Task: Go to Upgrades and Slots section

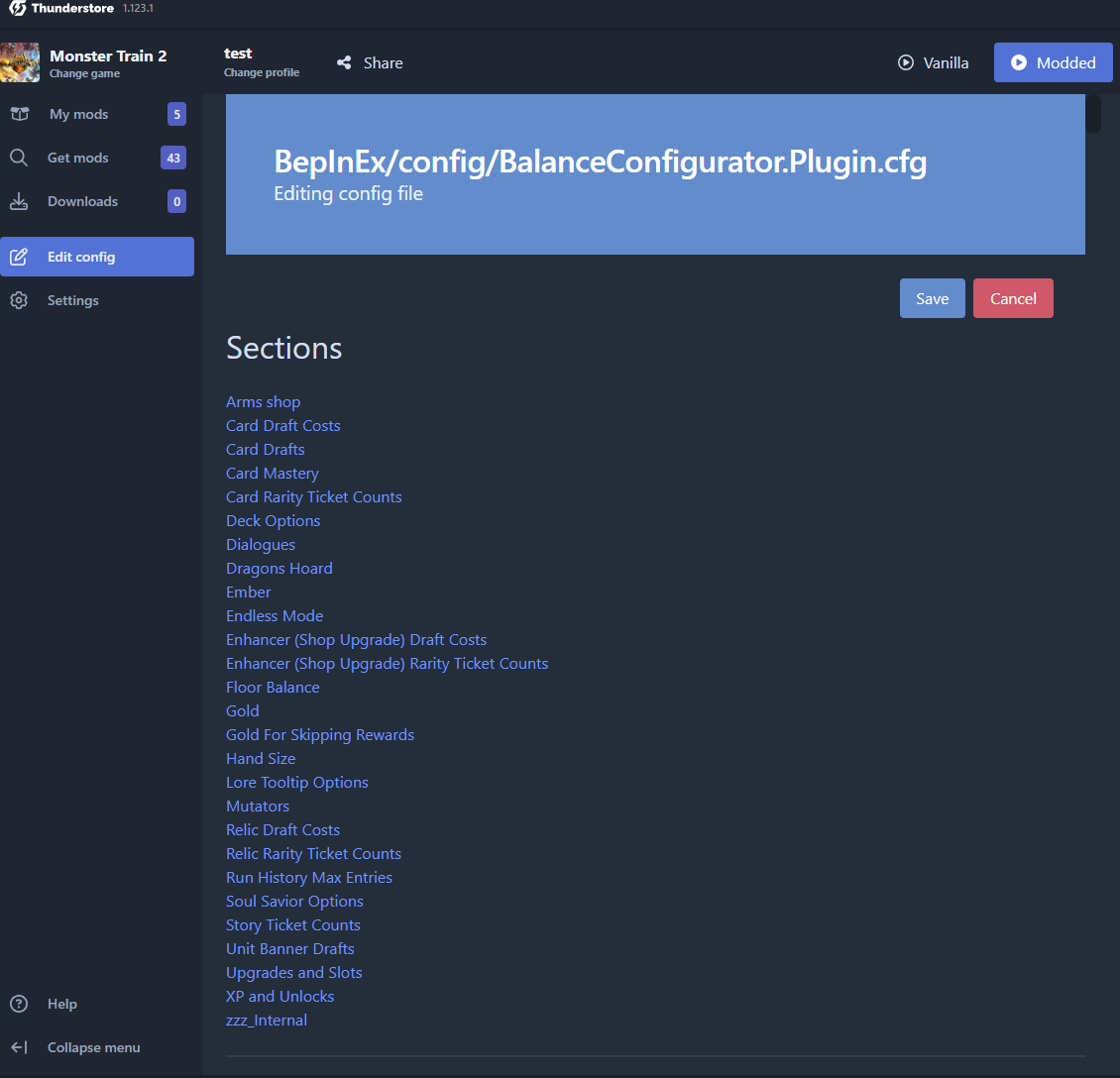Action: pos(293,972)
